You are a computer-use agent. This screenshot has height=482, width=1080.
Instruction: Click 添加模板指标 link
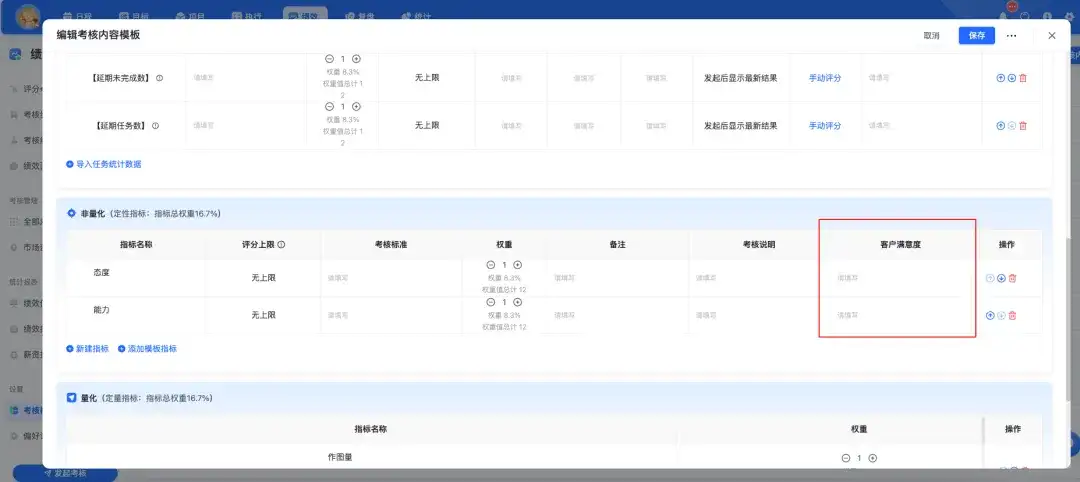pyautogui.click(x=147, y=349)
